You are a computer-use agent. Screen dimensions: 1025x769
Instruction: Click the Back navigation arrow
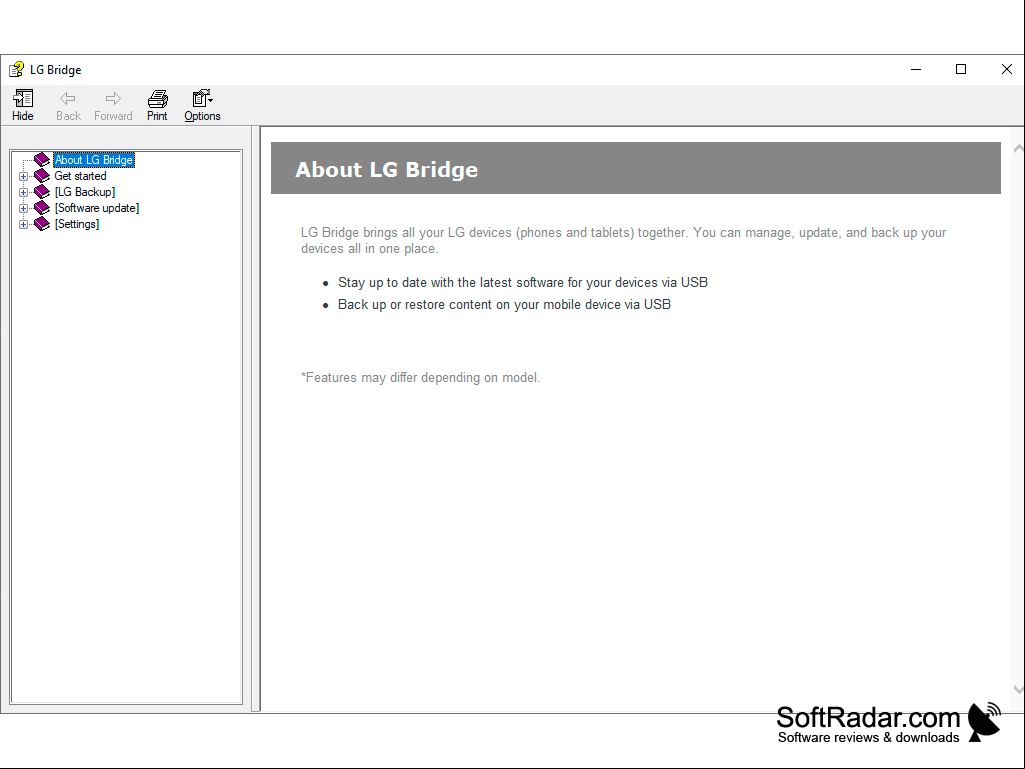(68, 105)
